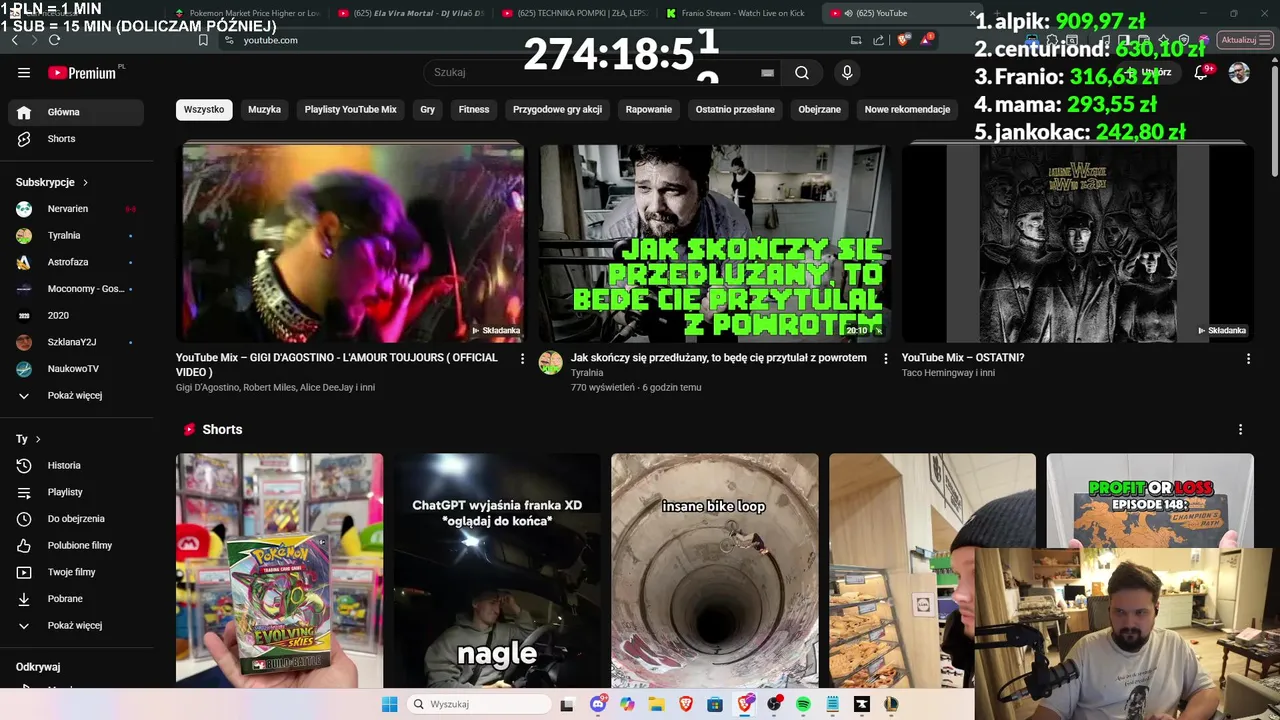
Task: Select Playlisty YouTube Mix chip
Action: click(x=351, y=109)
